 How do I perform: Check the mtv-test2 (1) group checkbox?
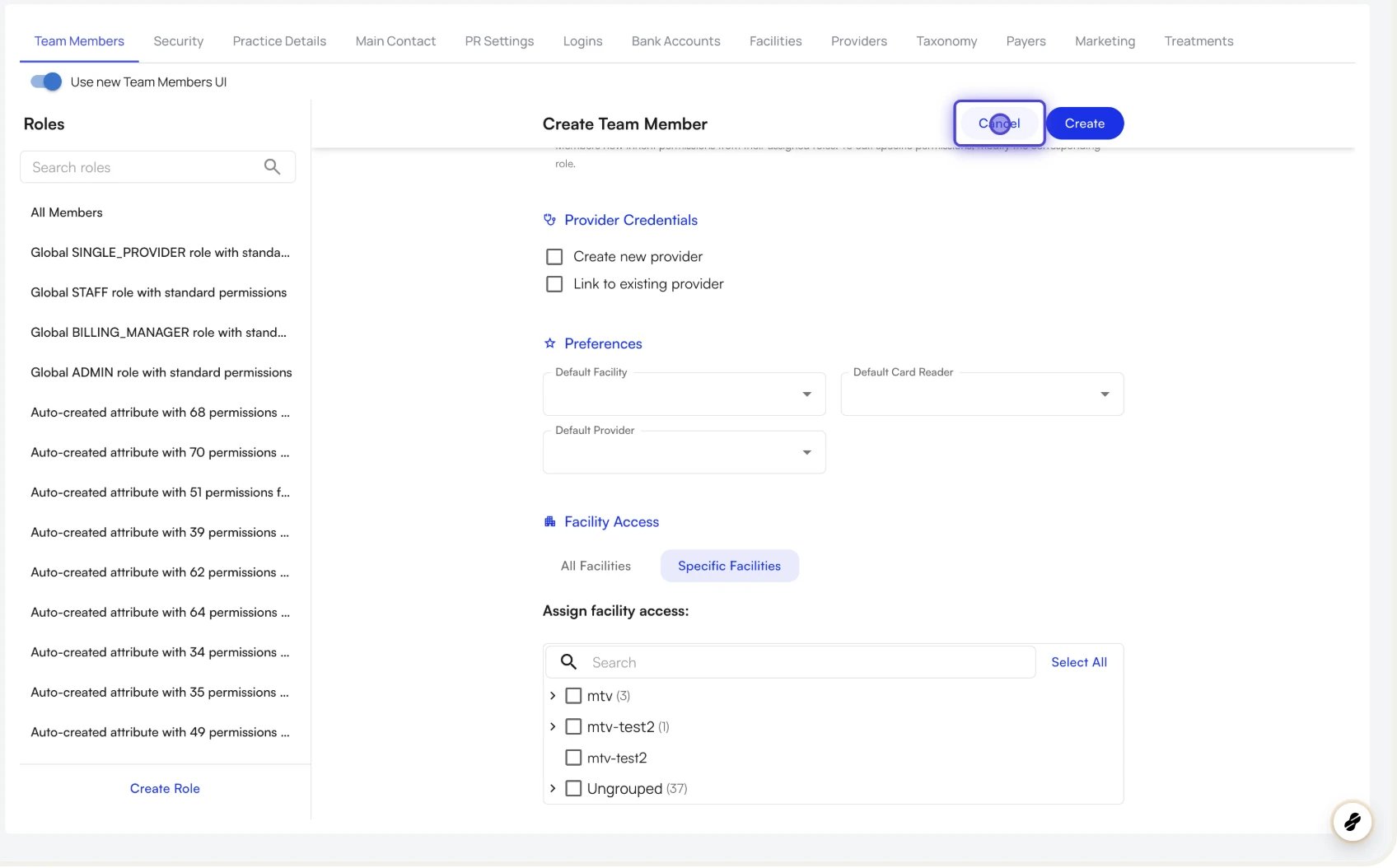click(x=573, y=726)
